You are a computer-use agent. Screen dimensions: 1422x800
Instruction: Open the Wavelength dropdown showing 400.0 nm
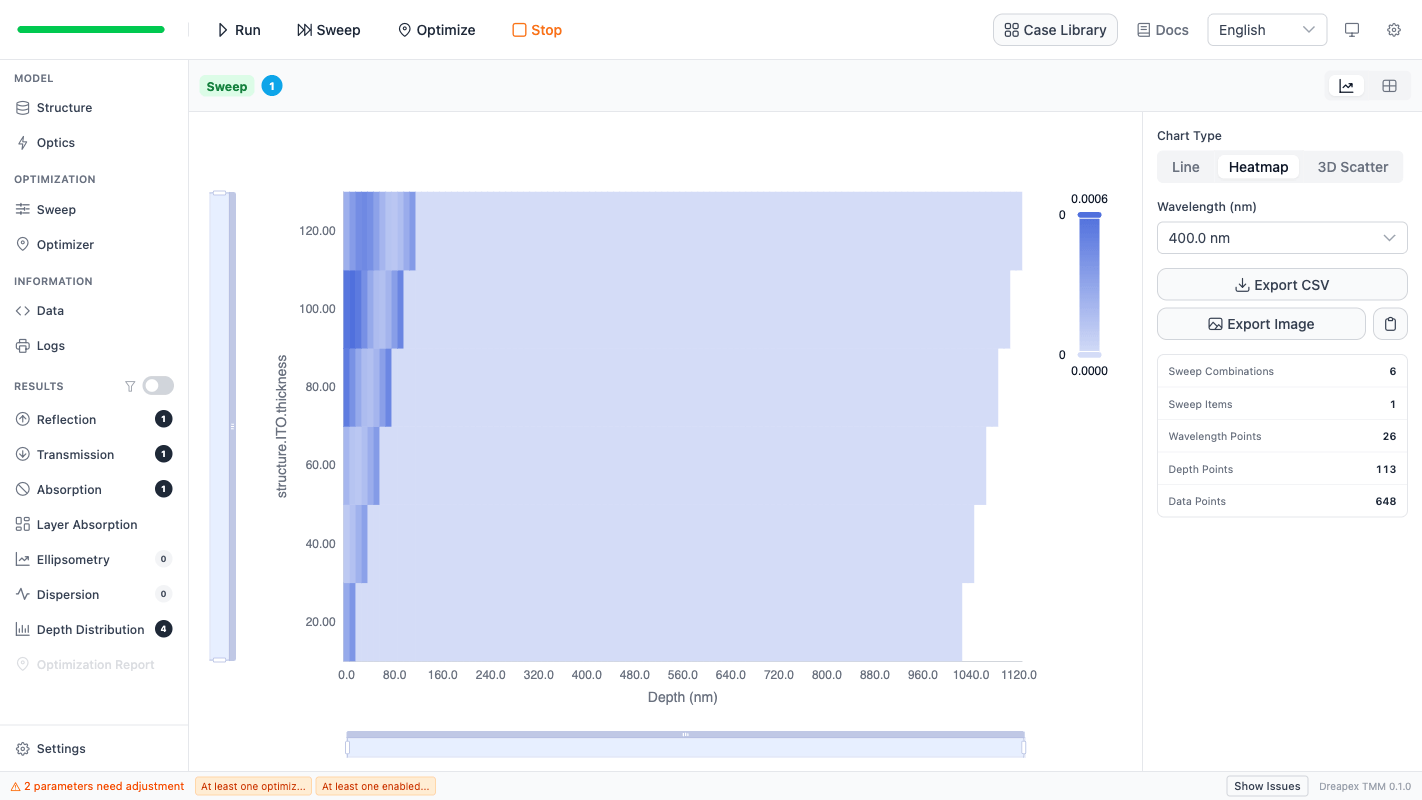1281,237
